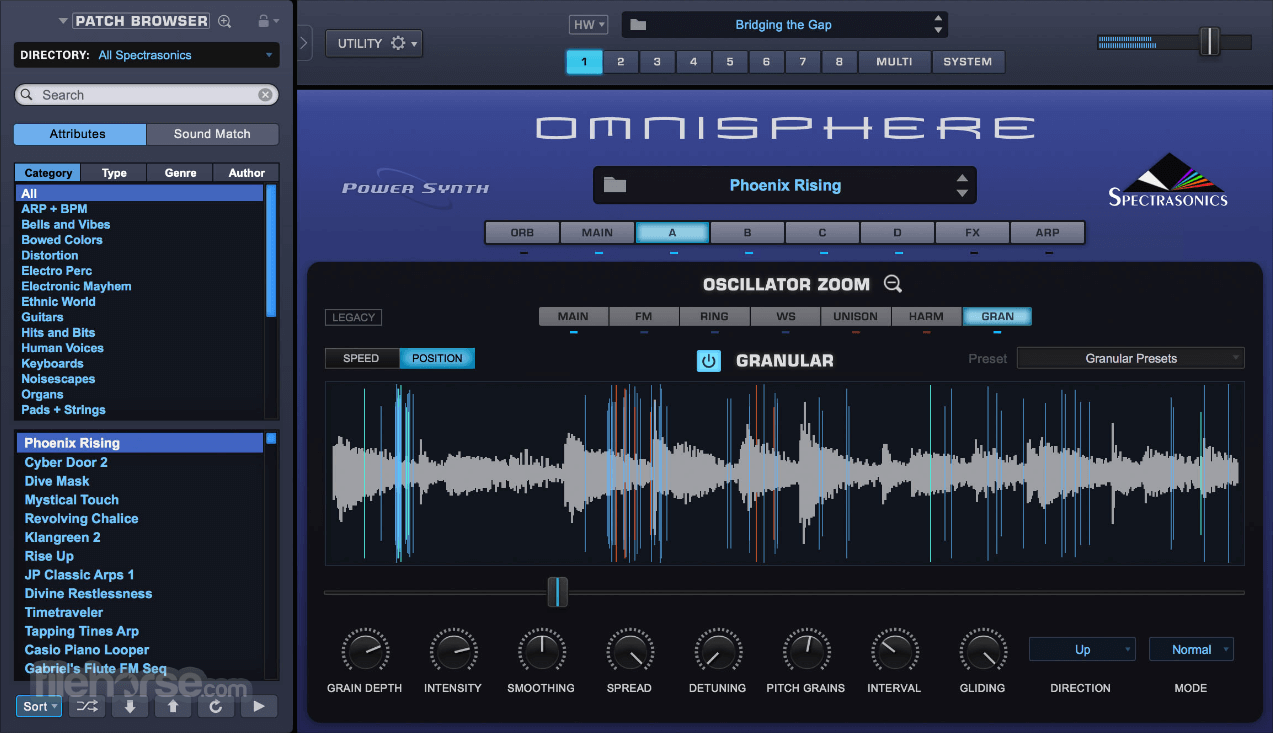Screen dimensions: 1273x733
Task: Click the Pitch Grains knob
Action: point(805,651)
